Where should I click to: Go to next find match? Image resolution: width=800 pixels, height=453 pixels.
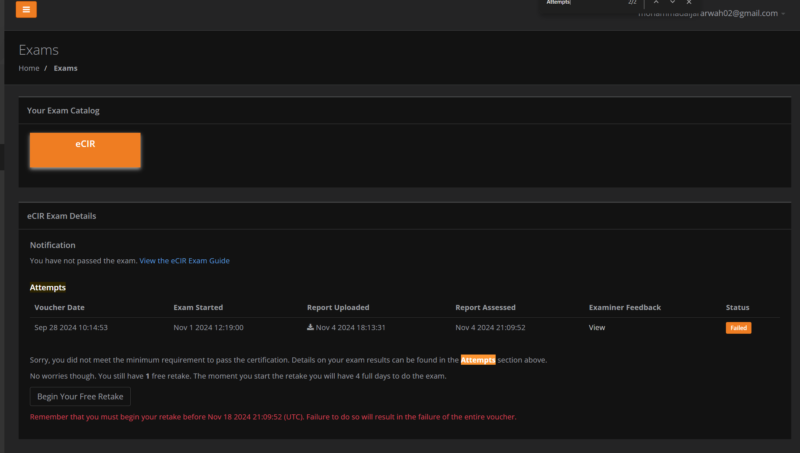(x=672, y=3)
